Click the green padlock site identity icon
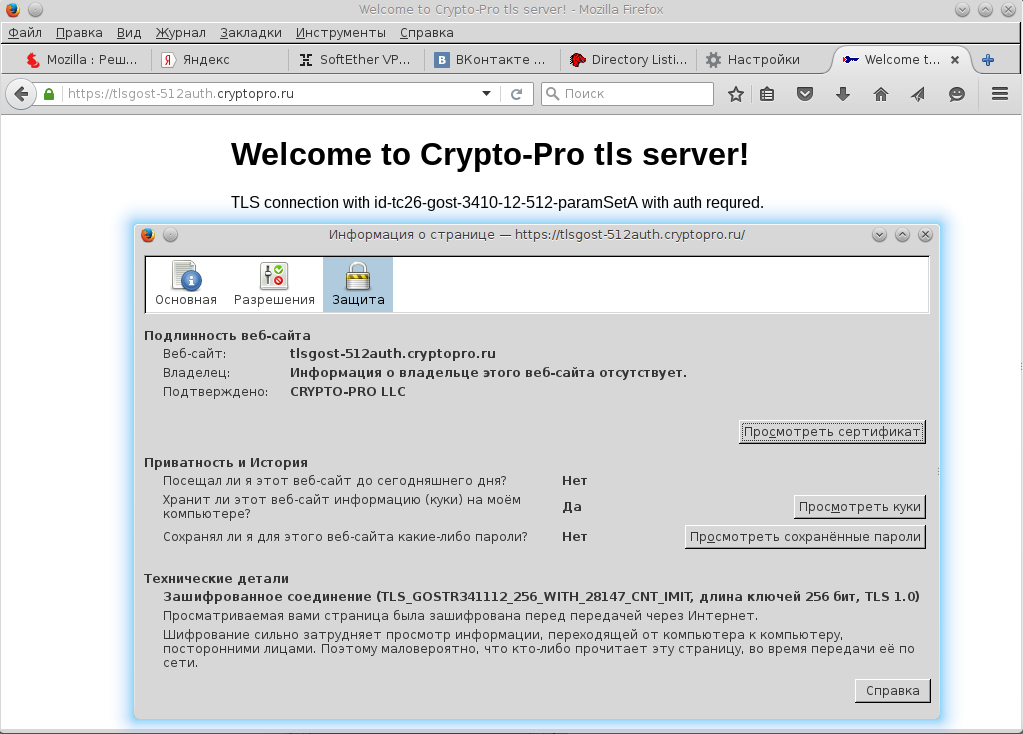 pyautogui.click(x=49, y=94)
